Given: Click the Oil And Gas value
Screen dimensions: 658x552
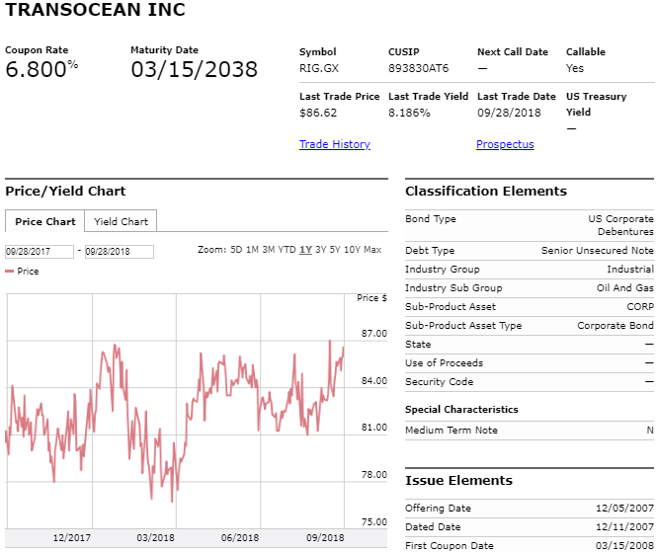Looking at the screenshot, I should click(x=625, y=288).
